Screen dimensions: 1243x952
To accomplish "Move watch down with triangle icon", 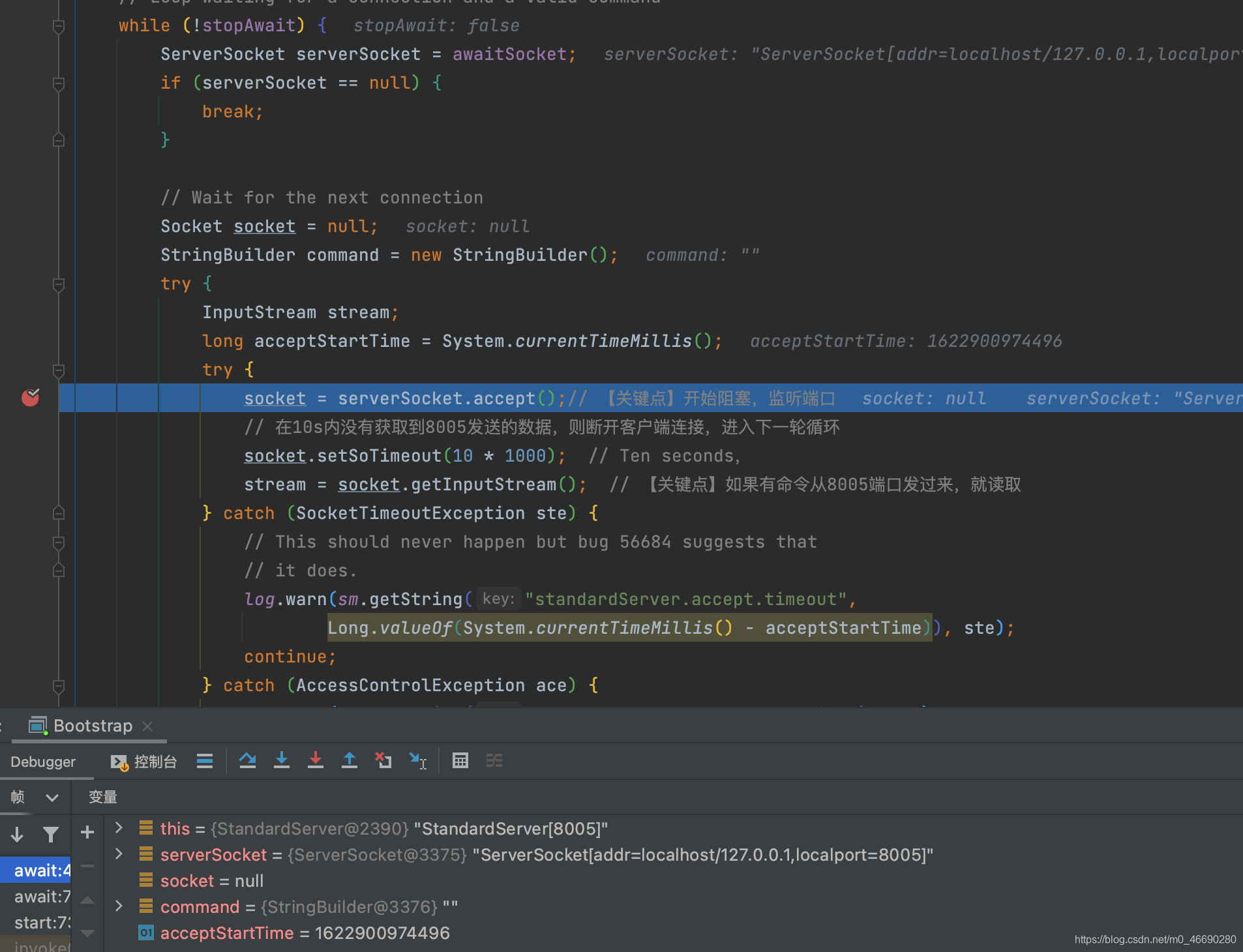I will point(87,933).
